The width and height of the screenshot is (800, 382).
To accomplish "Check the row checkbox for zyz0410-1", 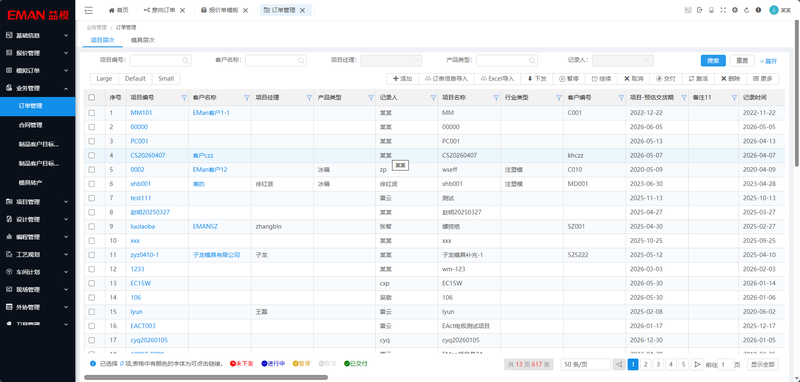I will click(91, 255).
